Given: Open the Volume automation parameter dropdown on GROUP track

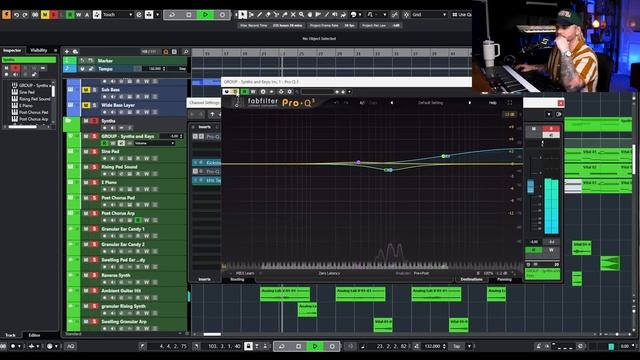Looking at the screenshot, I should (x=155, y=143).
